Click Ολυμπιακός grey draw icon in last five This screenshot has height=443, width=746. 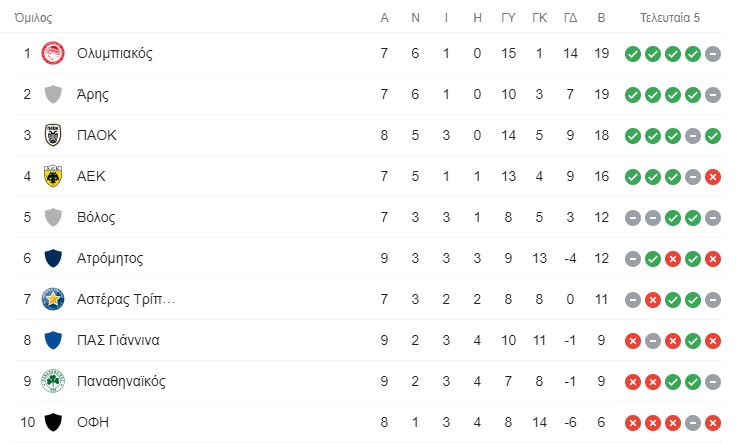pyautogui.click(x=713, y=54)
